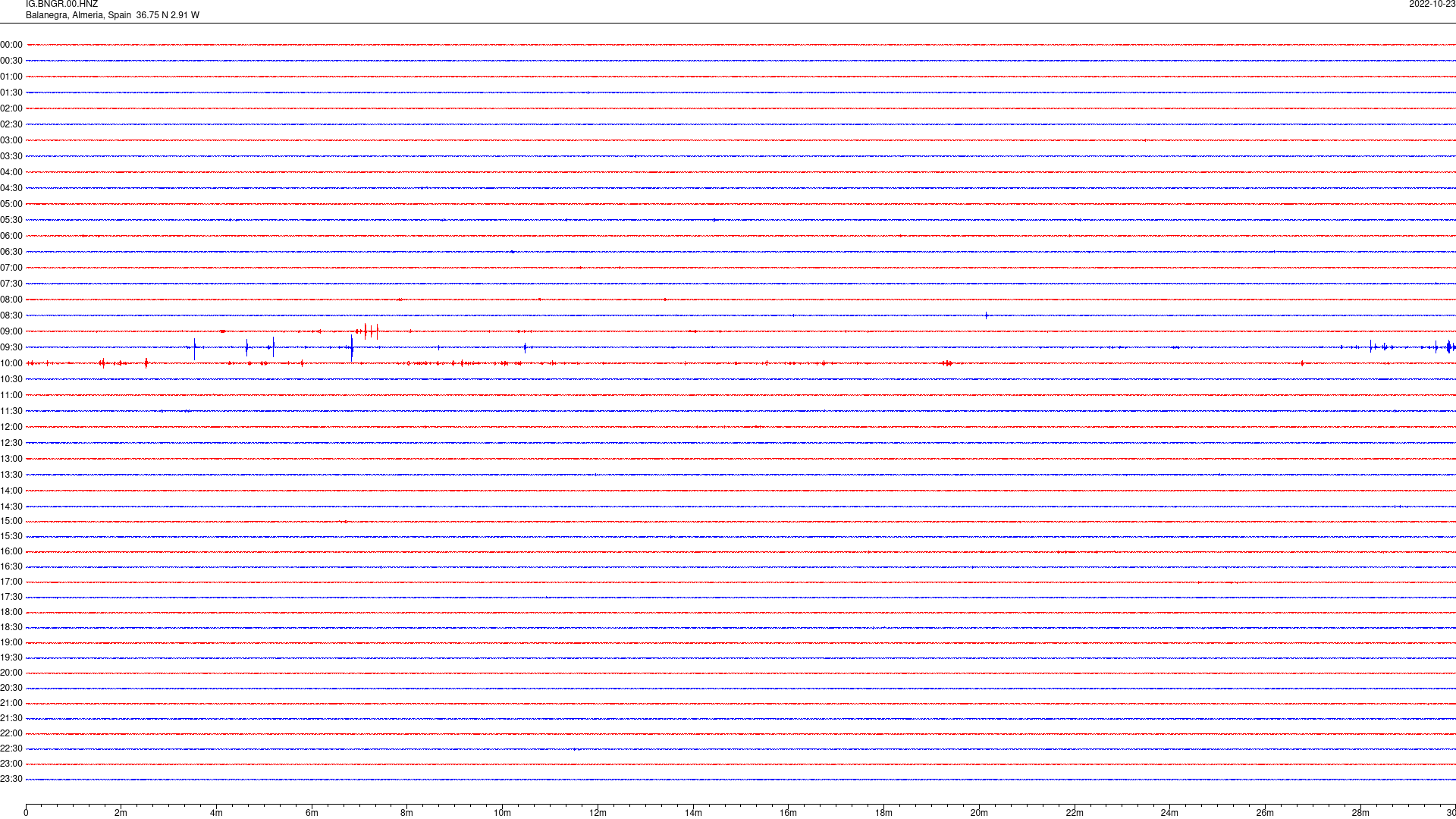Click the tallest blue spike on 09:30 trace

(352, 348)
